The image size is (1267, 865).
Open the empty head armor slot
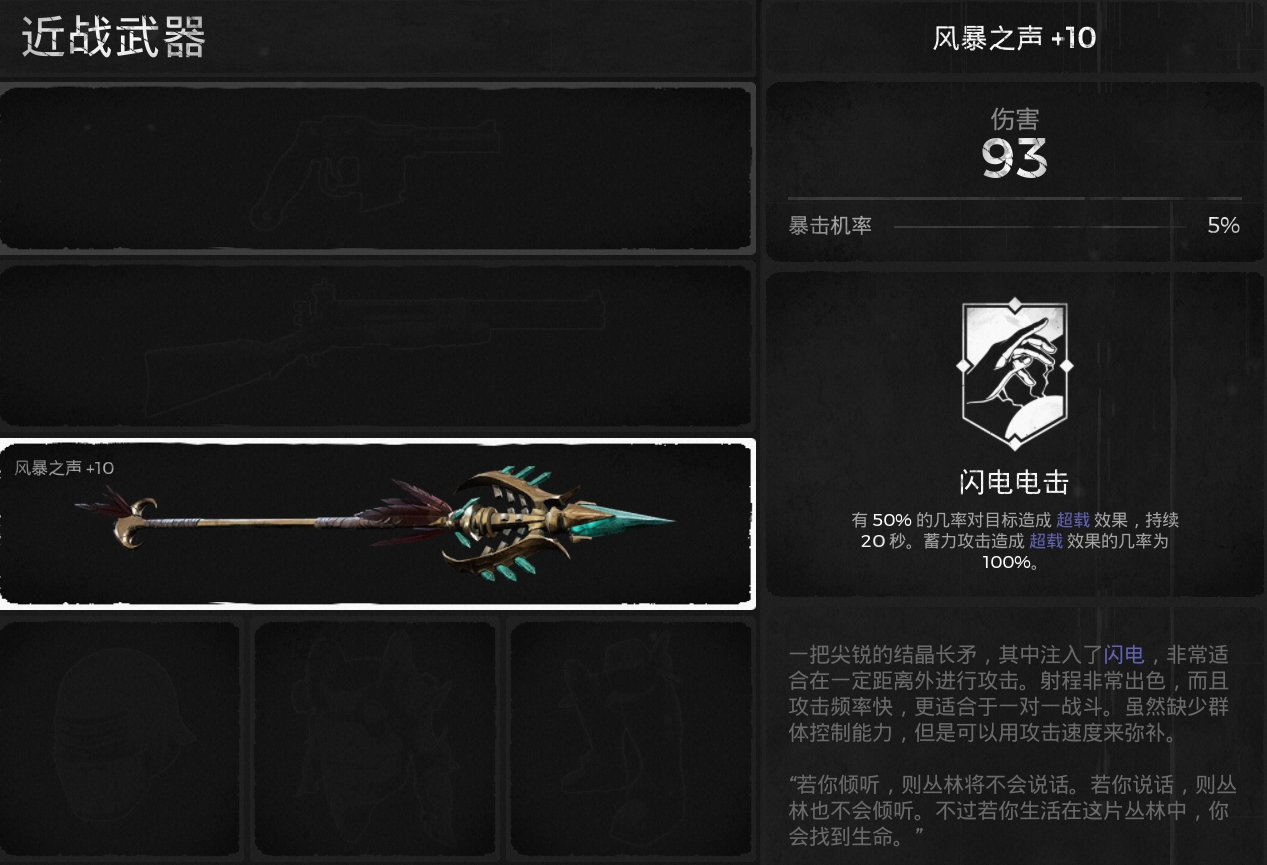[121, 738]
